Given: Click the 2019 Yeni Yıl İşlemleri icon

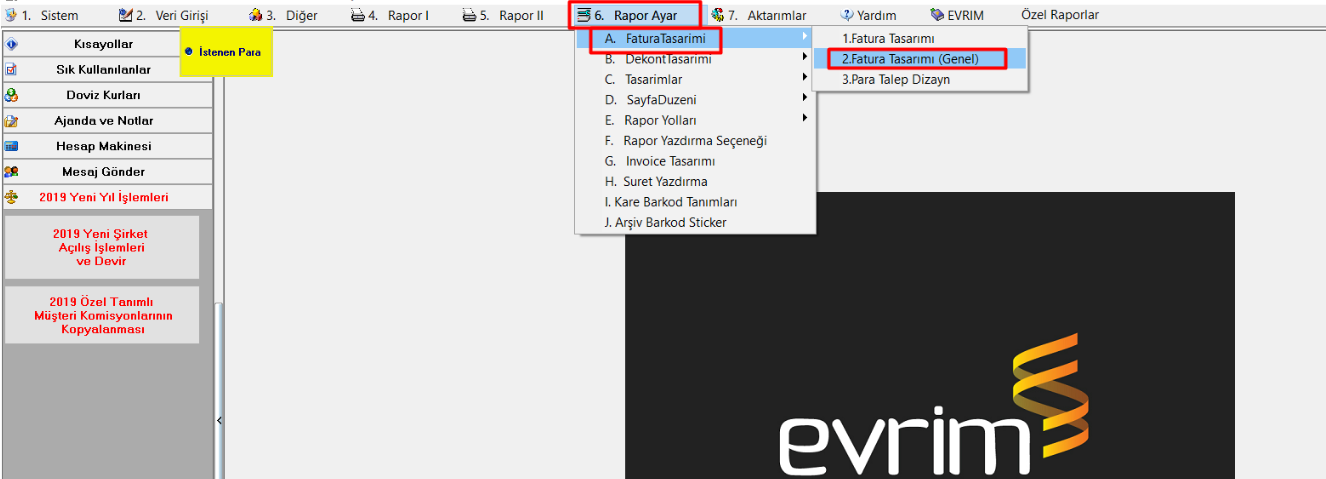Looking at the screenshot, I should point(12,197).
